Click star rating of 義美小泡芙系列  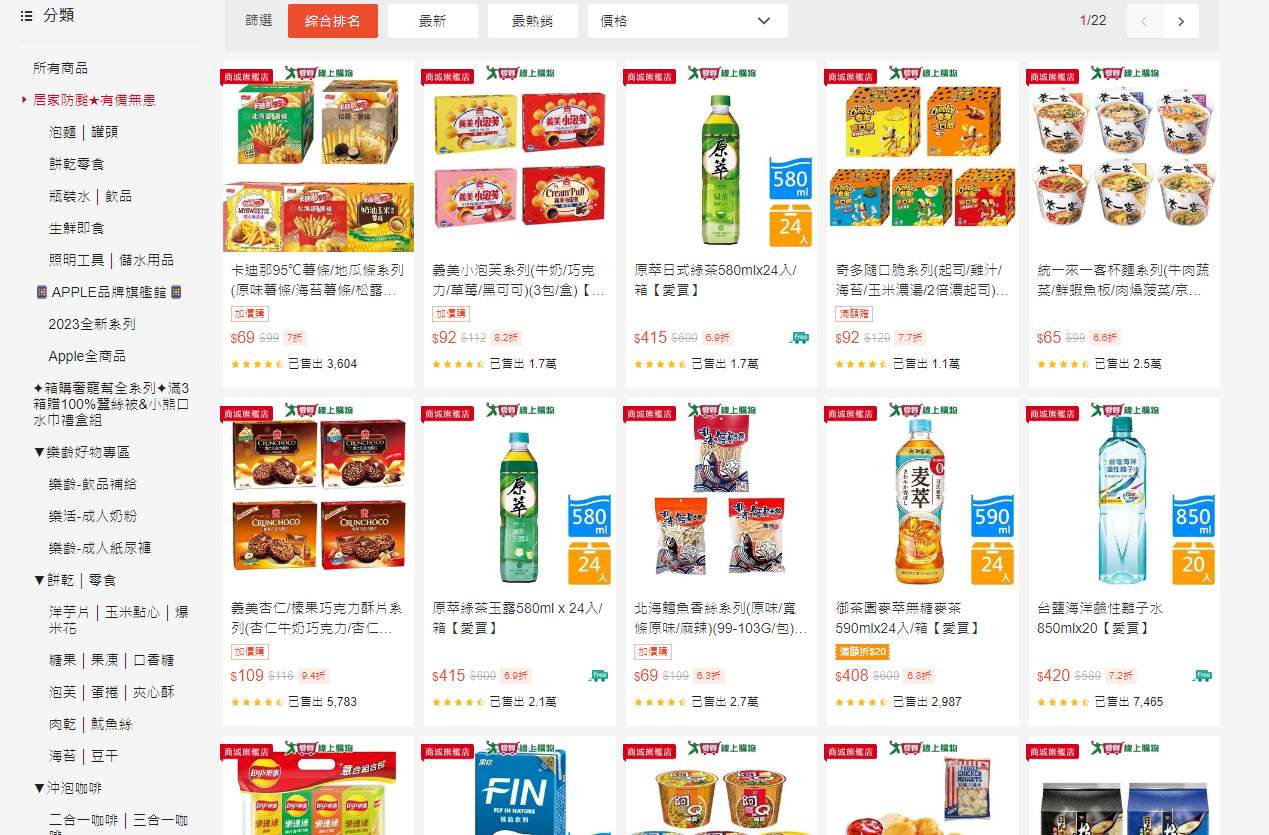click(x=458, y=364)
